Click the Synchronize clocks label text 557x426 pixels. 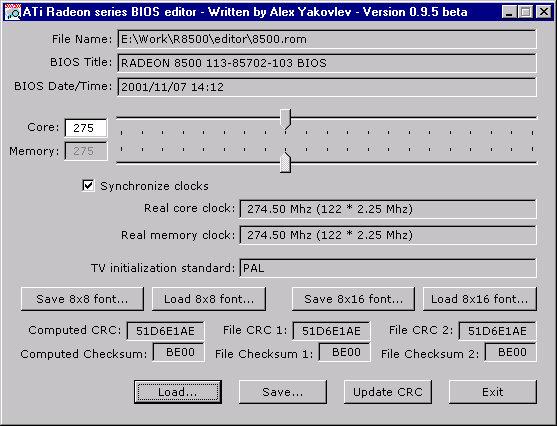point(154,186)
